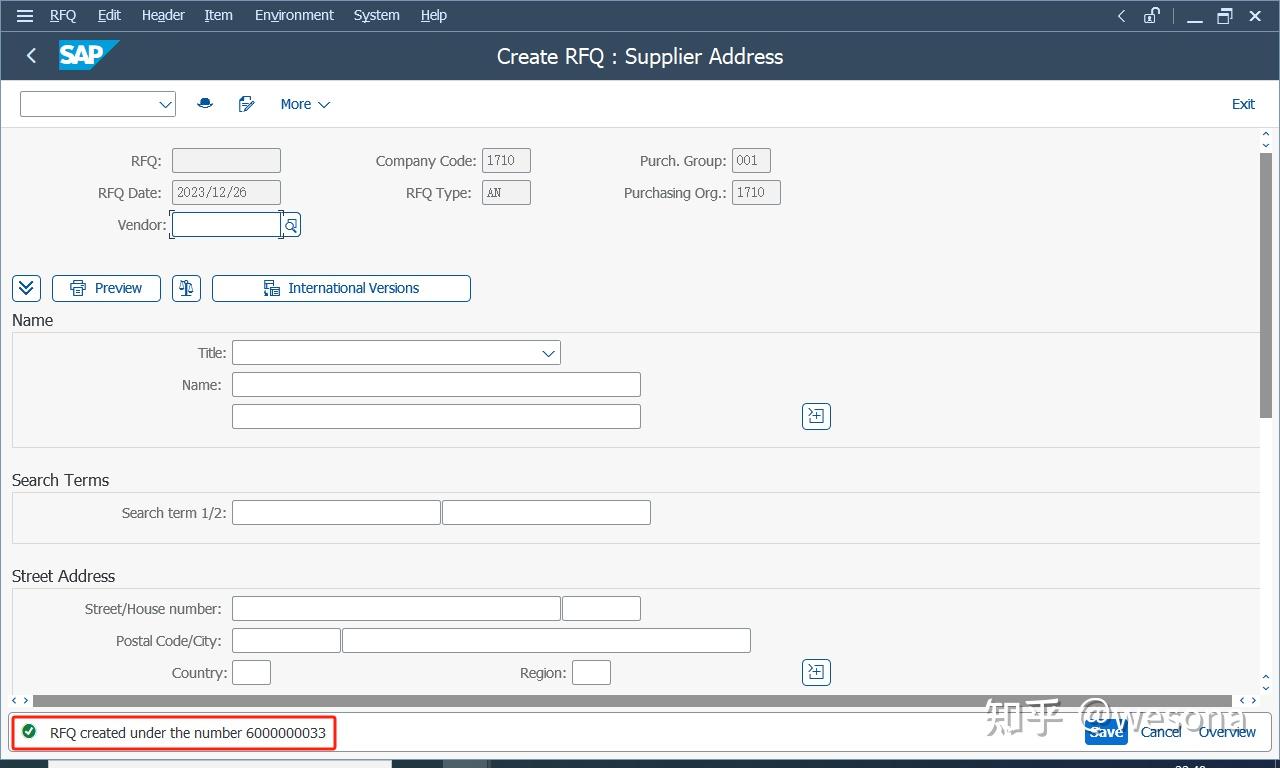
Task: Click the session keyboard icon in the title bar
Action: coord(1151,16)
